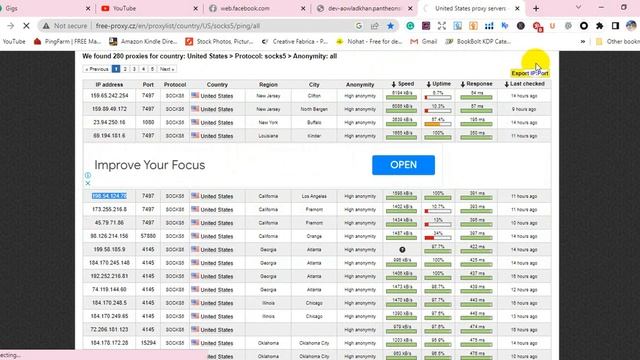Close the web.facebook.com tab
Screen dimensions: 640x360
coord(303,8)
